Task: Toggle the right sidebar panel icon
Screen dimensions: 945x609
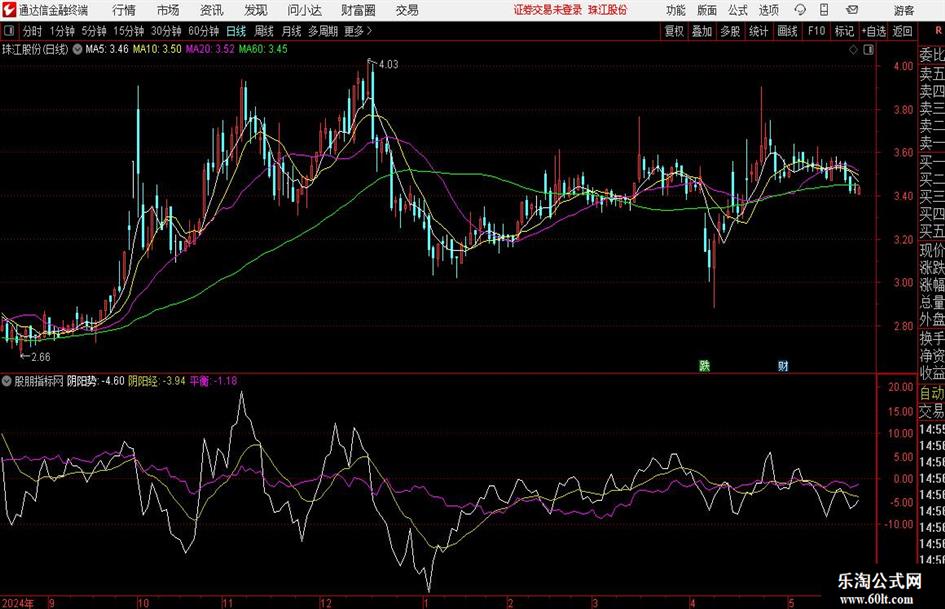Action: click(868, 50)
